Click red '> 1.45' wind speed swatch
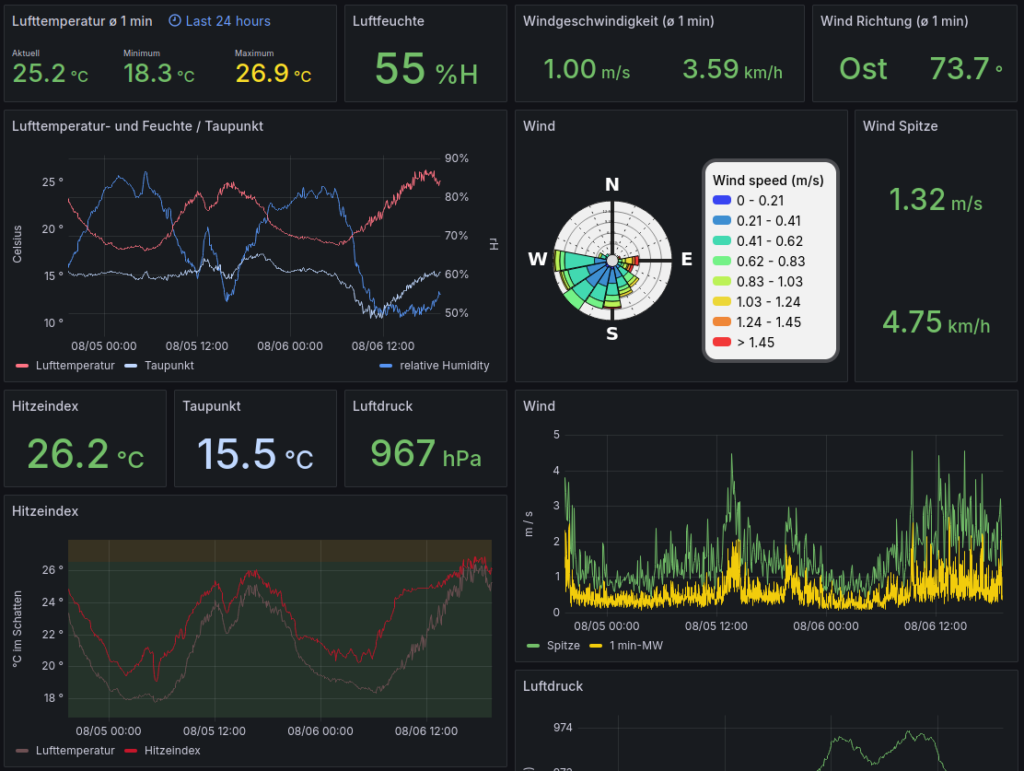1024x771 pixels. tap(722, 342)
